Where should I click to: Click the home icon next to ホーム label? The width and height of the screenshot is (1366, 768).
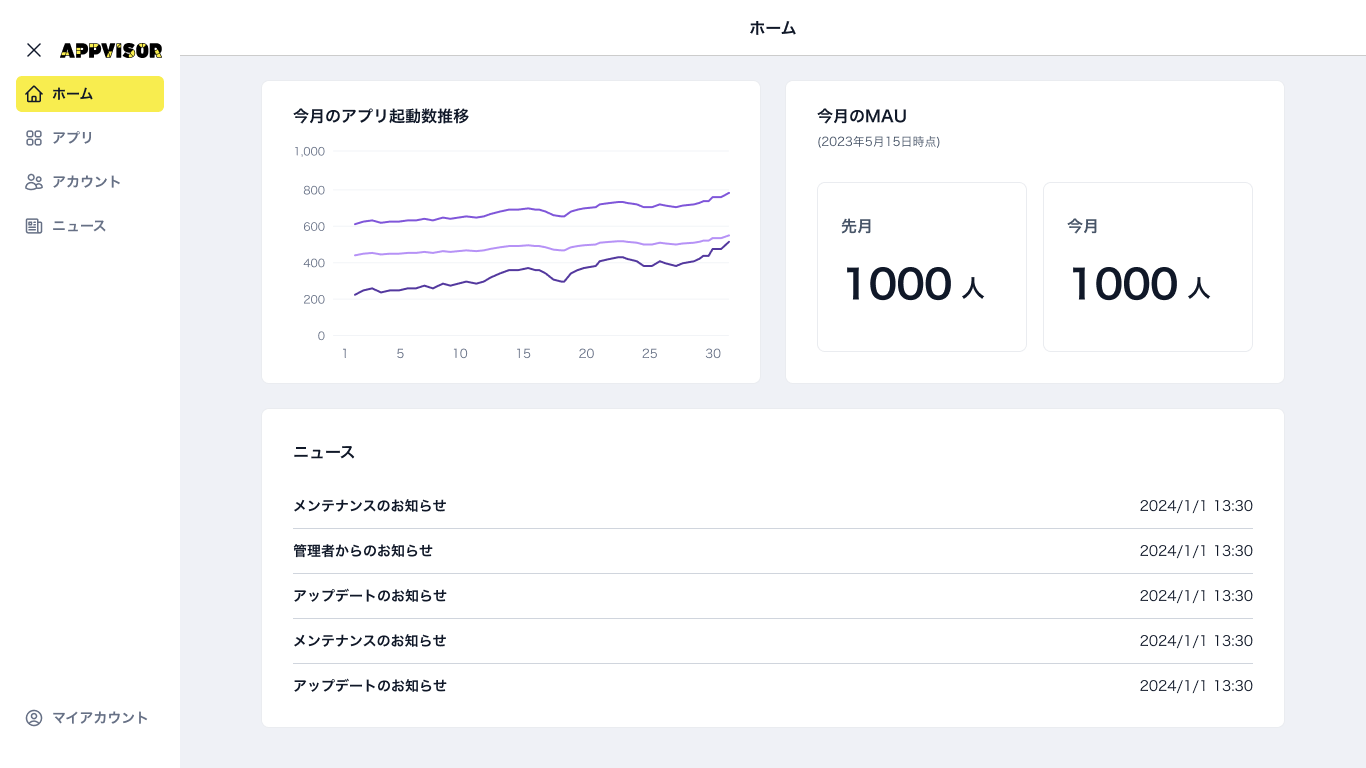(34, 94)
